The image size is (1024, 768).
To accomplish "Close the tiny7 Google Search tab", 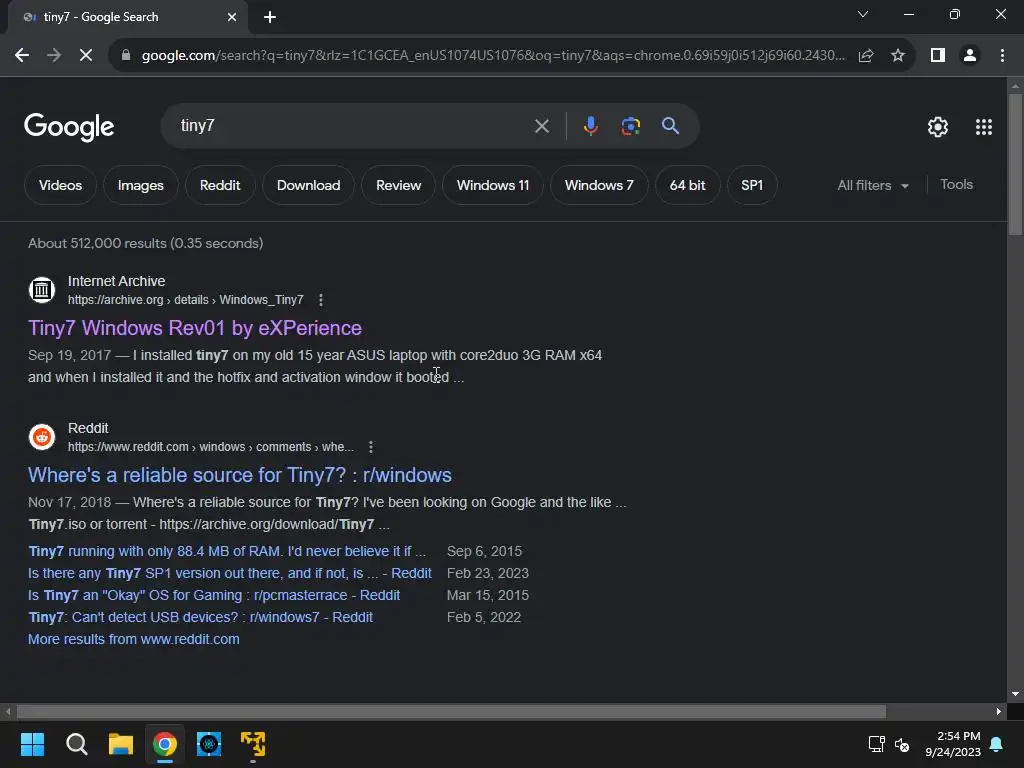I will (x=232, y=18).
